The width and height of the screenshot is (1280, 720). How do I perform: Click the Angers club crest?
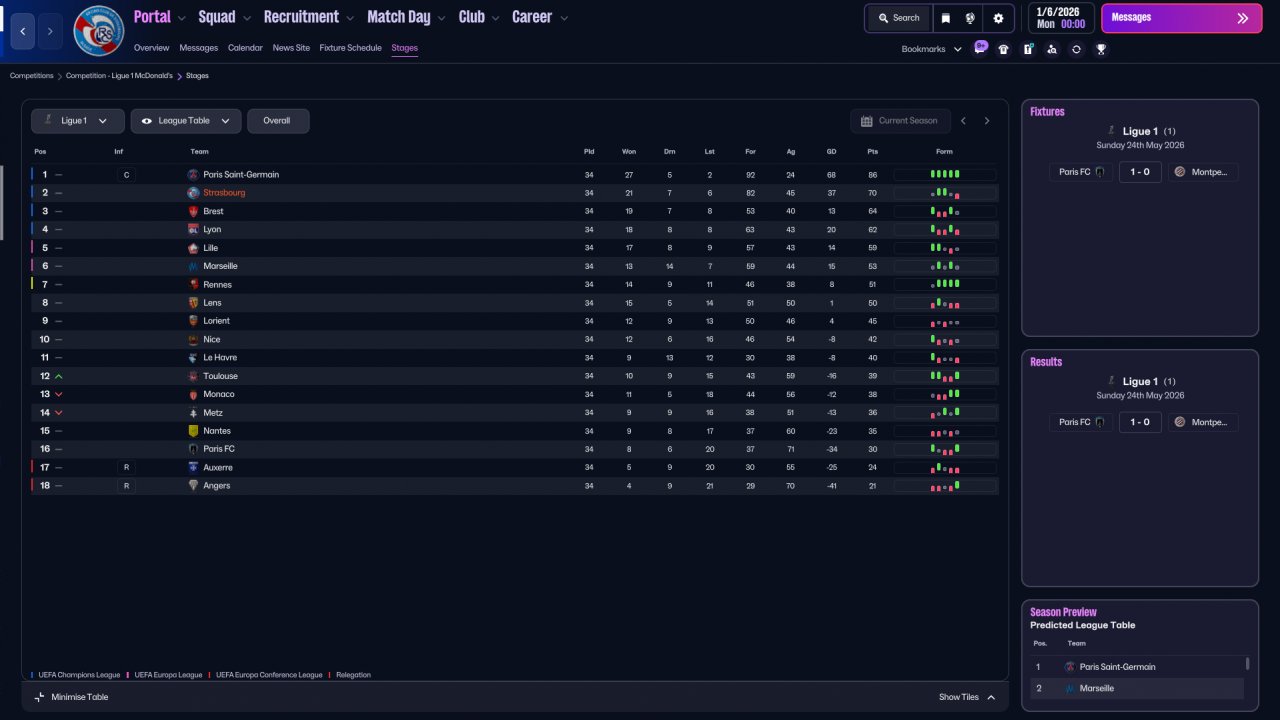tap(193, 486)
